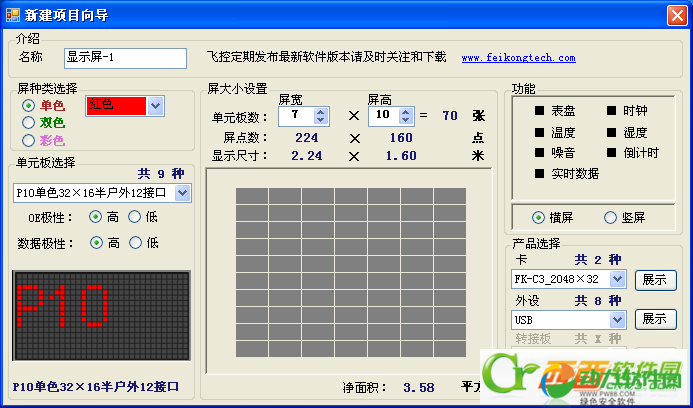Click 展示 button next to card selection

653,279
